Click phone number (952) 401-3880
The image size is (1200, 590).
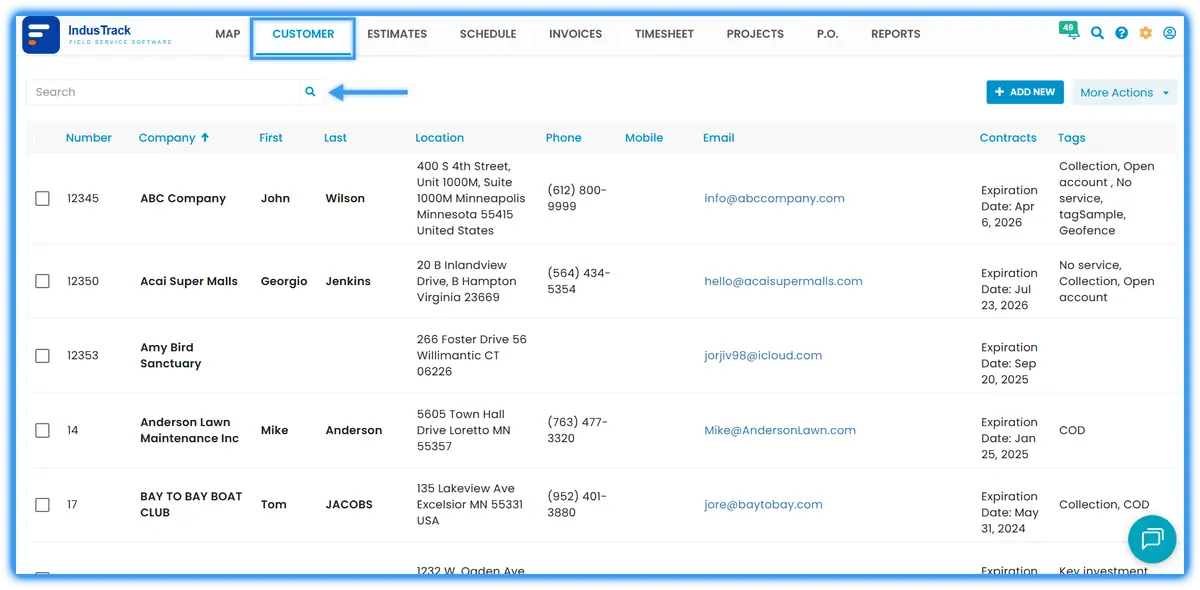[x=577, y=505]
